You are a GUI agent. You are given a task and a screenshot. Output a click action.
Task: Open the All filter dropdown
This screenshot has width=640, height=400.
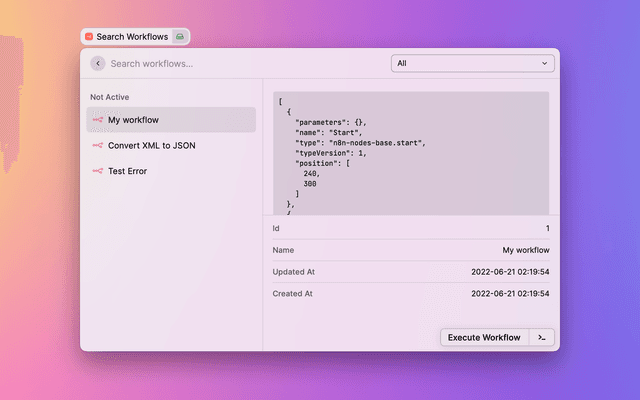[x=472, y=63]
